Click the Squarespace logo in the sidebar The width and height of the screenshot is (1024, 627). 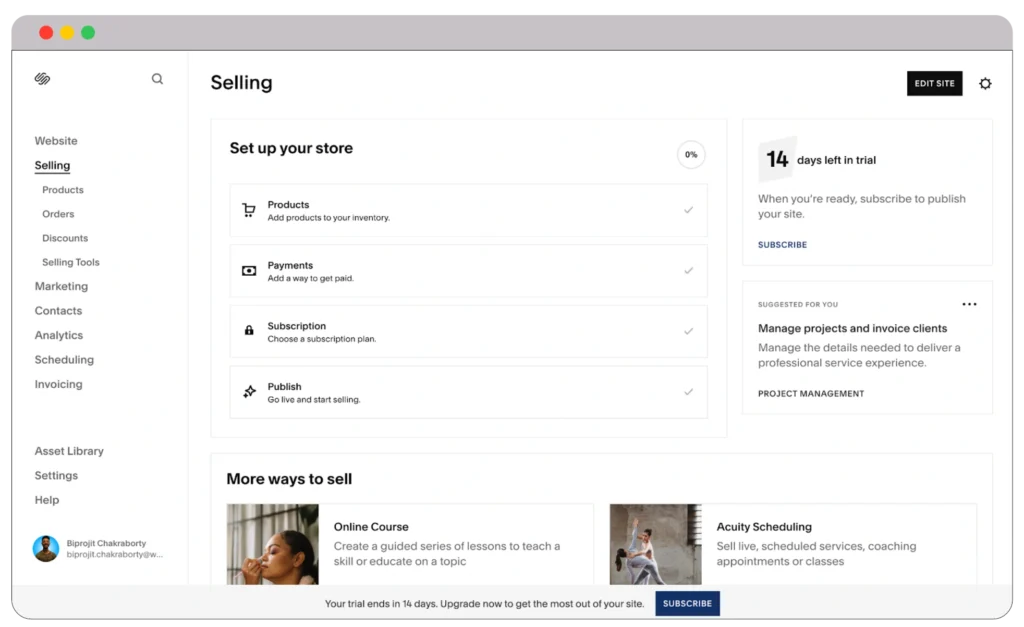(42, 78)
